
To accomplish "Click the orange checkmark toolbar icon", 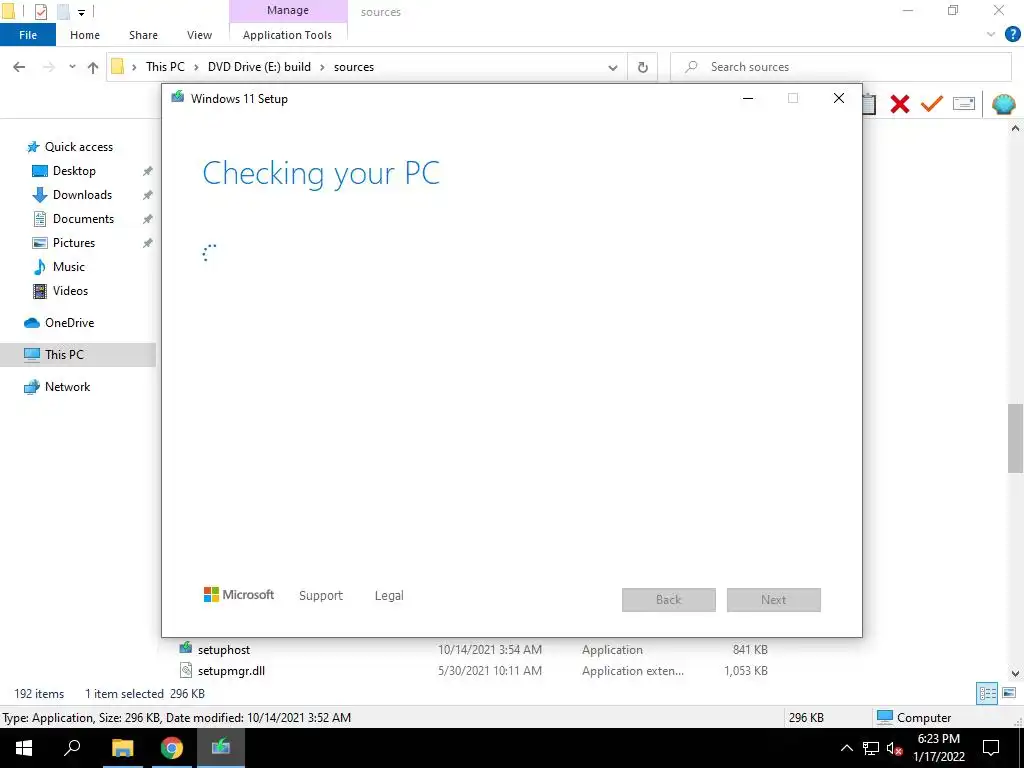I will coord(932,104).
